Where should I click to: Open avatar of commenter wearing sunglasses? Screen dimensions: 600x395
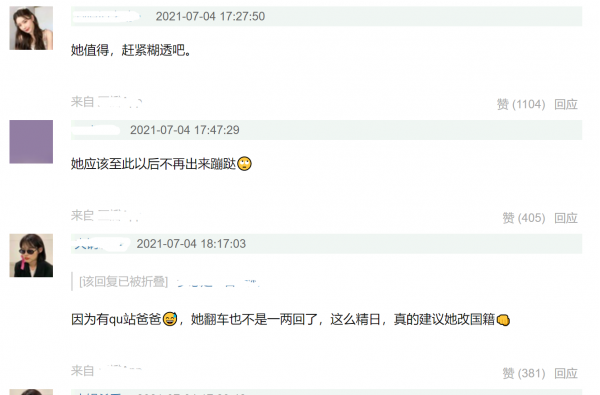pyautogui.click(x=31, y=255)
